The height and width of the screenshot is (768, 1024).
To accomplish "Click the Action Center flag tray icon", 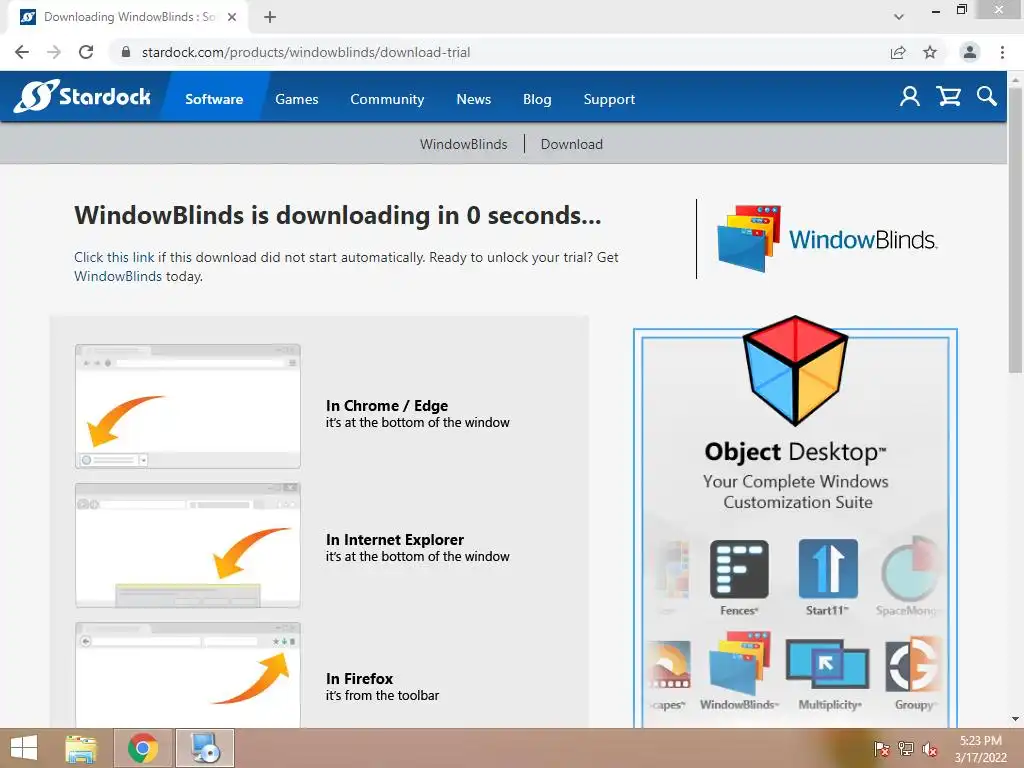I will pyautogui.click(x=881, y=749).
